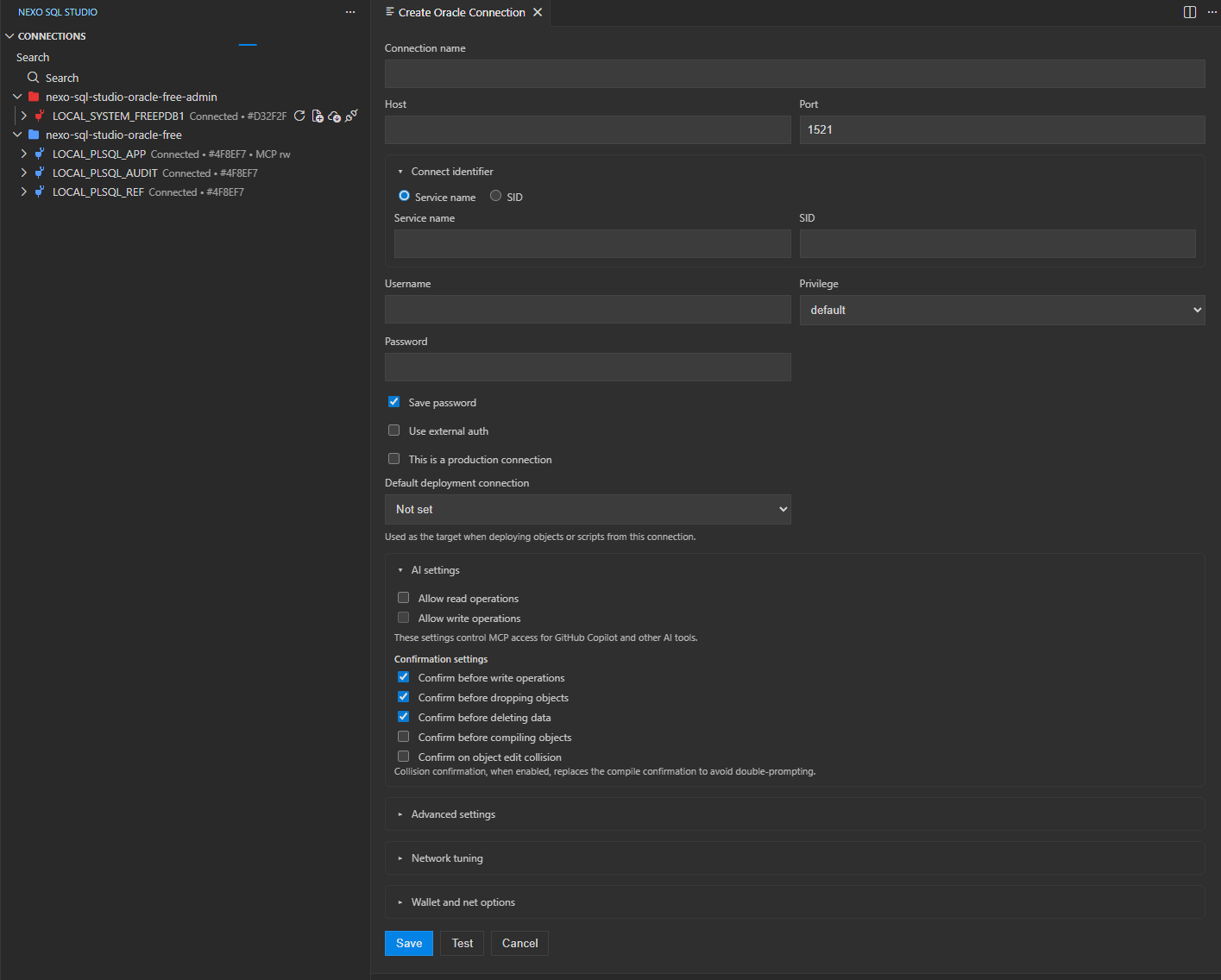1221x980 pixels.
Task: Expand the LOCAL_PLSQL_REF connection chevron
Action: pos(24,192)
